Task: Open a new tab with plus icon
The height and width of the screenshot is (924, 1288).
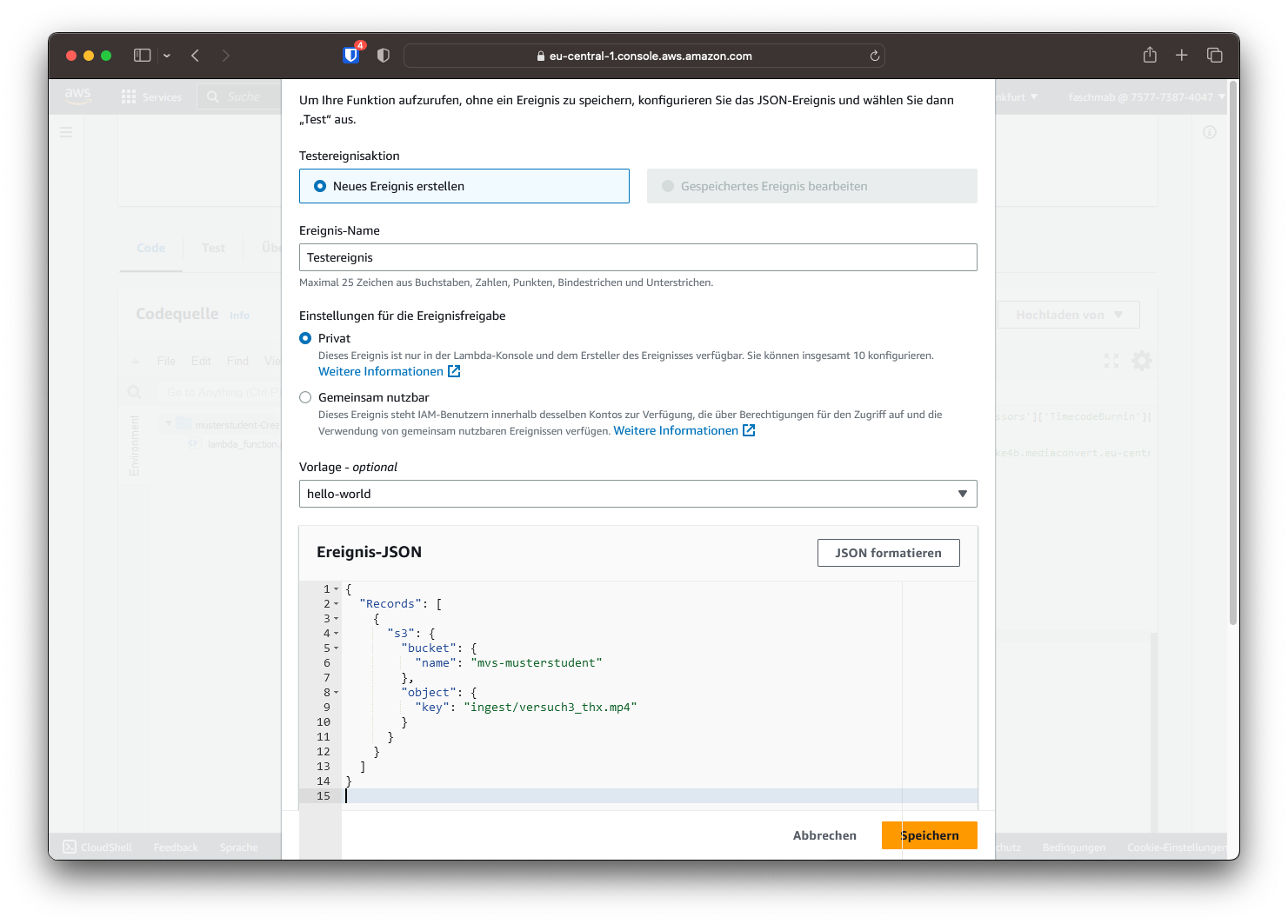Action: [x=1182, y=56]
